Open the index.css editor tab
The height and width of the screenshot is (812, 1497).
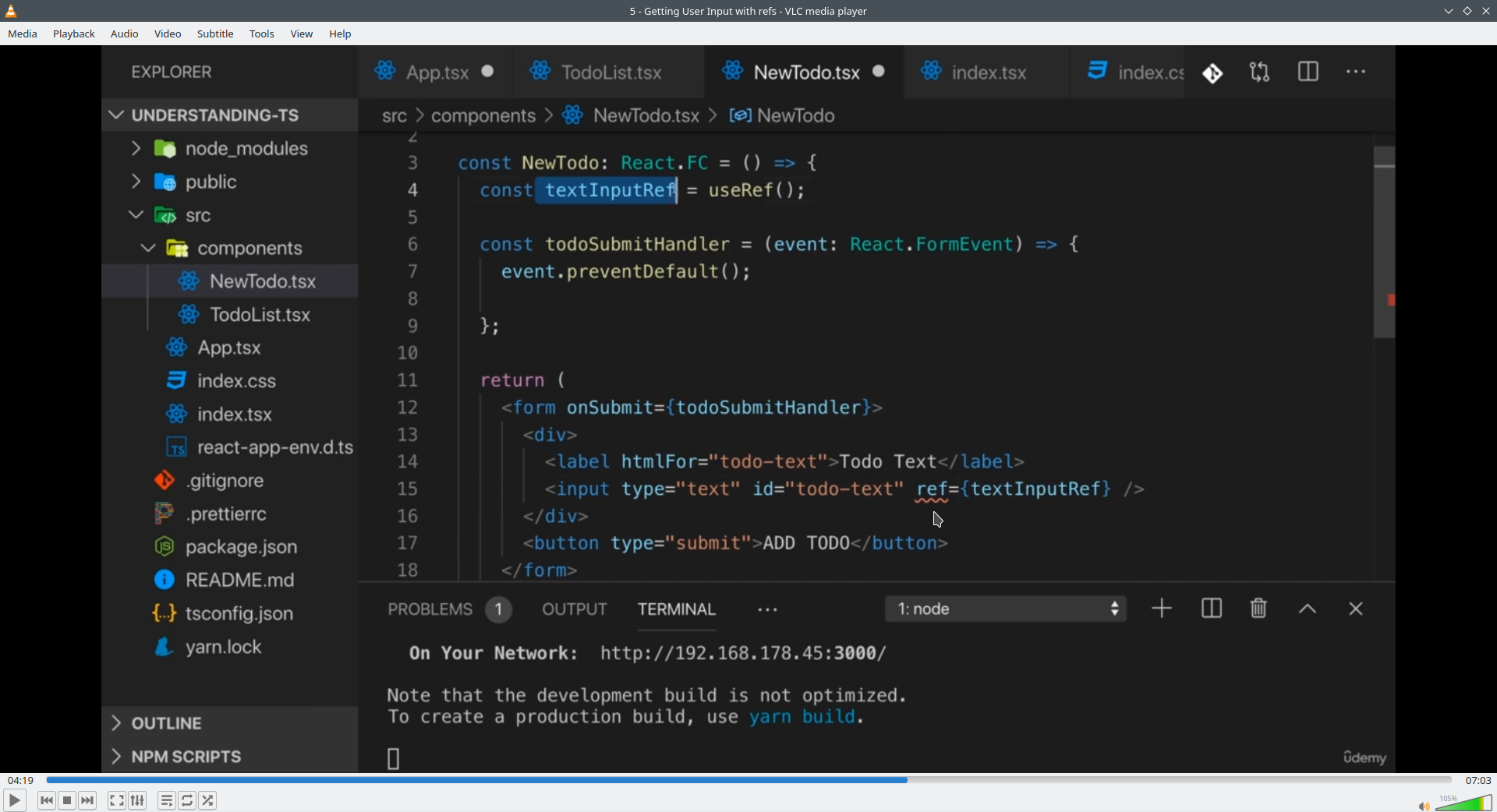click(x=1128, y=72)
